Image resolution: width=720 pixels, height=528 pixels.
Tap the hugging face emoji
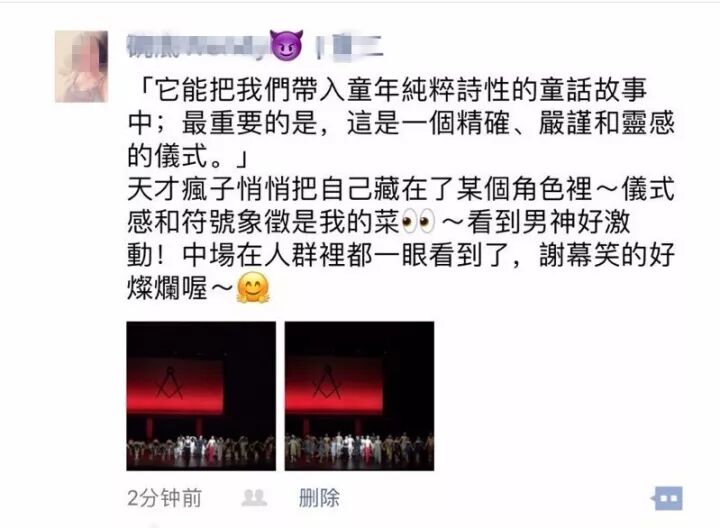253,288
